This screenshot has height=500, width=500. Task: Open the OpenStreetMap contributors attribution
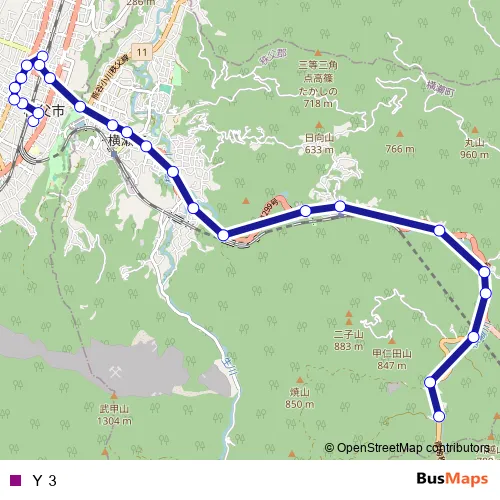click(407, 448)
